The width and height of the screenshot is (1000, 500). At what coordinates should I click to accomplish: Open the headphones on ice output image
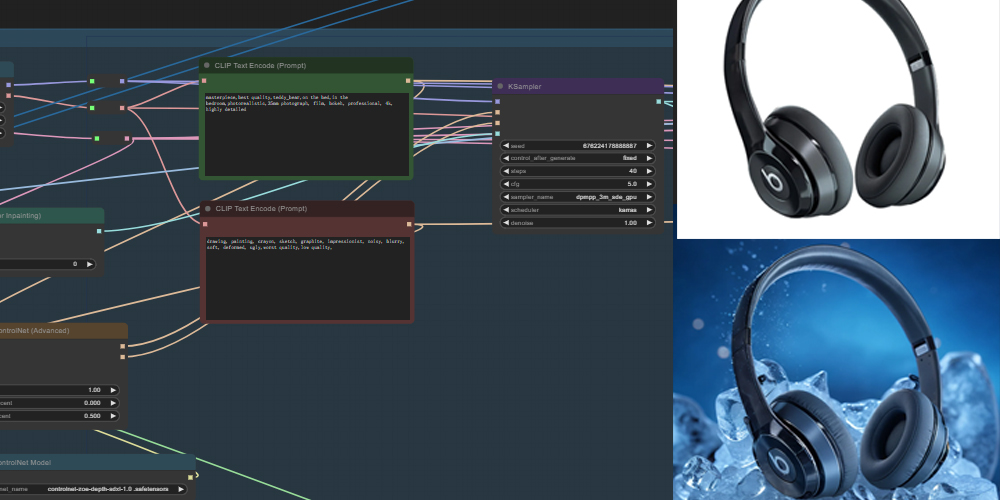pyautogui.click(x=837, y=370)
